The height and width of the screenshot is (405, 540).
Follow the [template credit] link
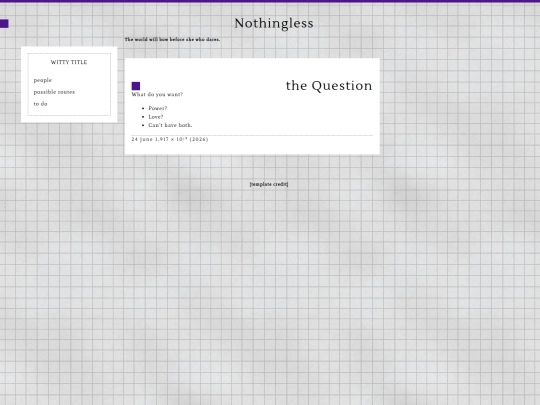click(269, 184)
